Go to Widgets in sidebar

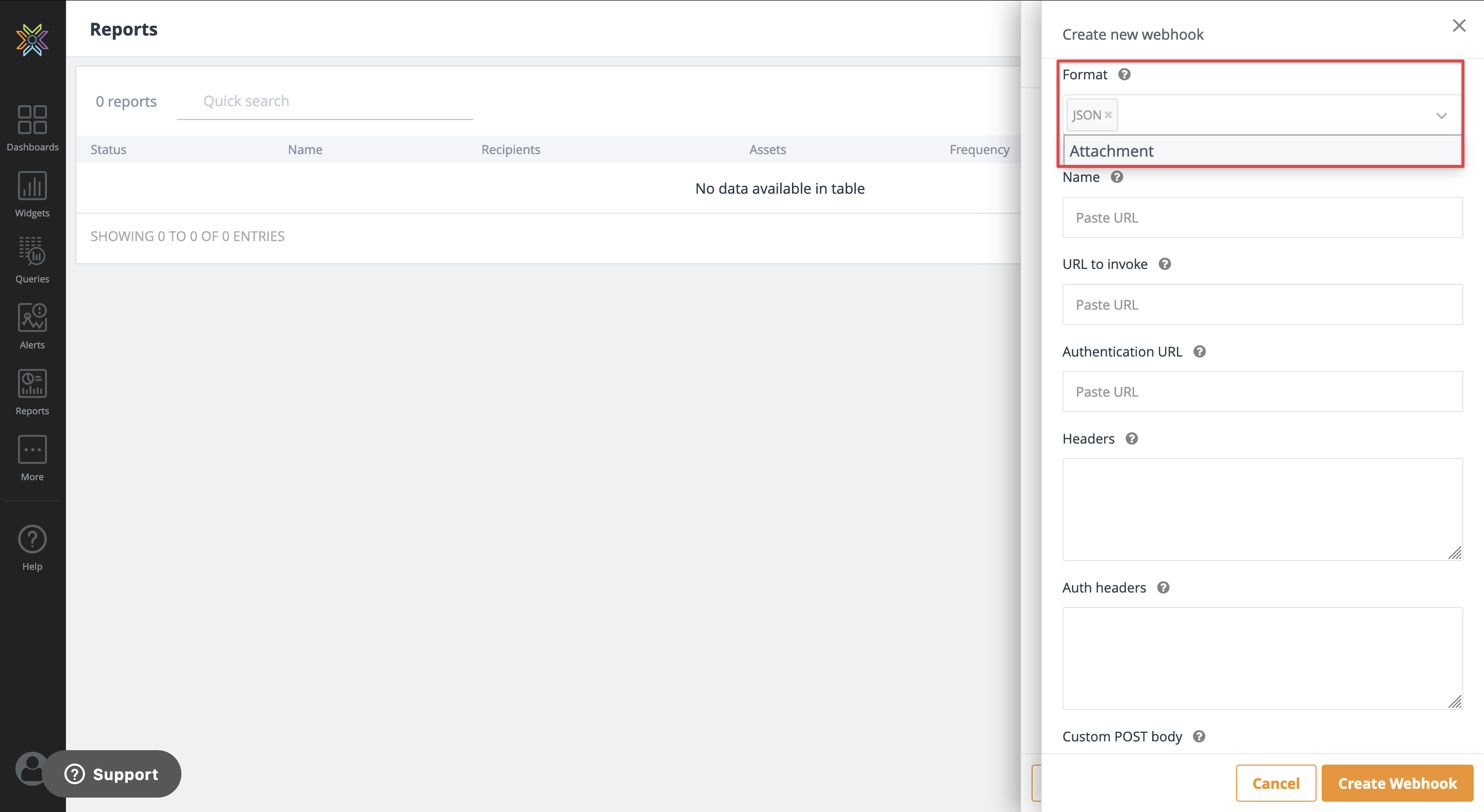pos(32,186)
